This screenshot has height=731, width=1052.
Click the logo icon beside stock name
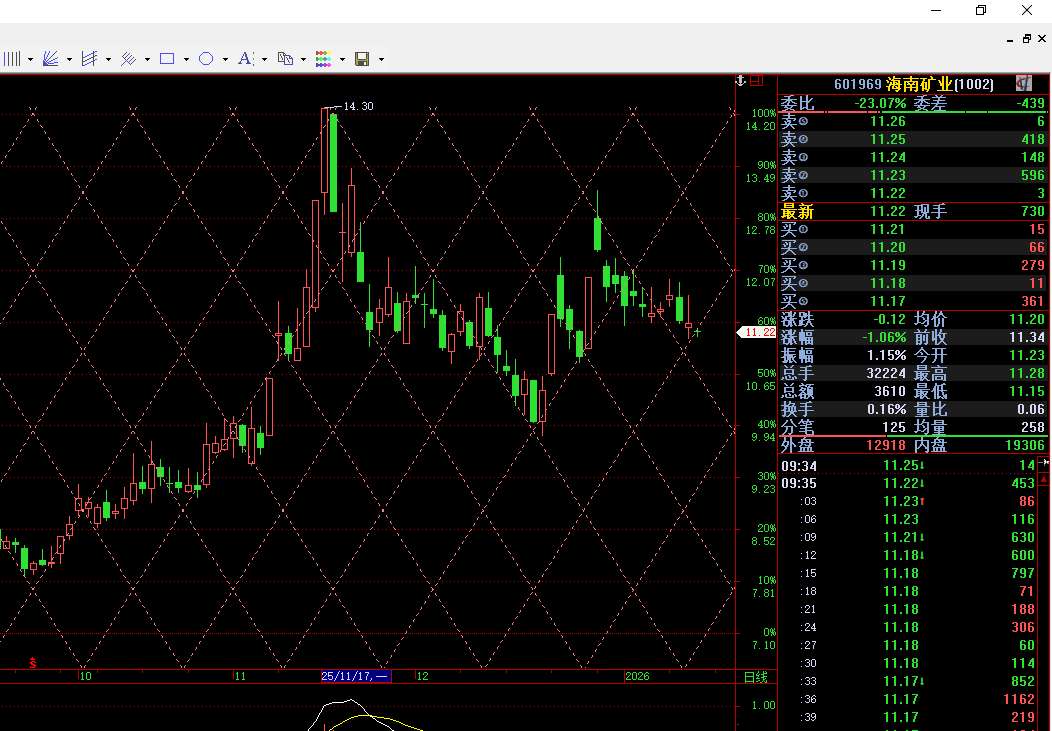click(x=1024, y=83)
